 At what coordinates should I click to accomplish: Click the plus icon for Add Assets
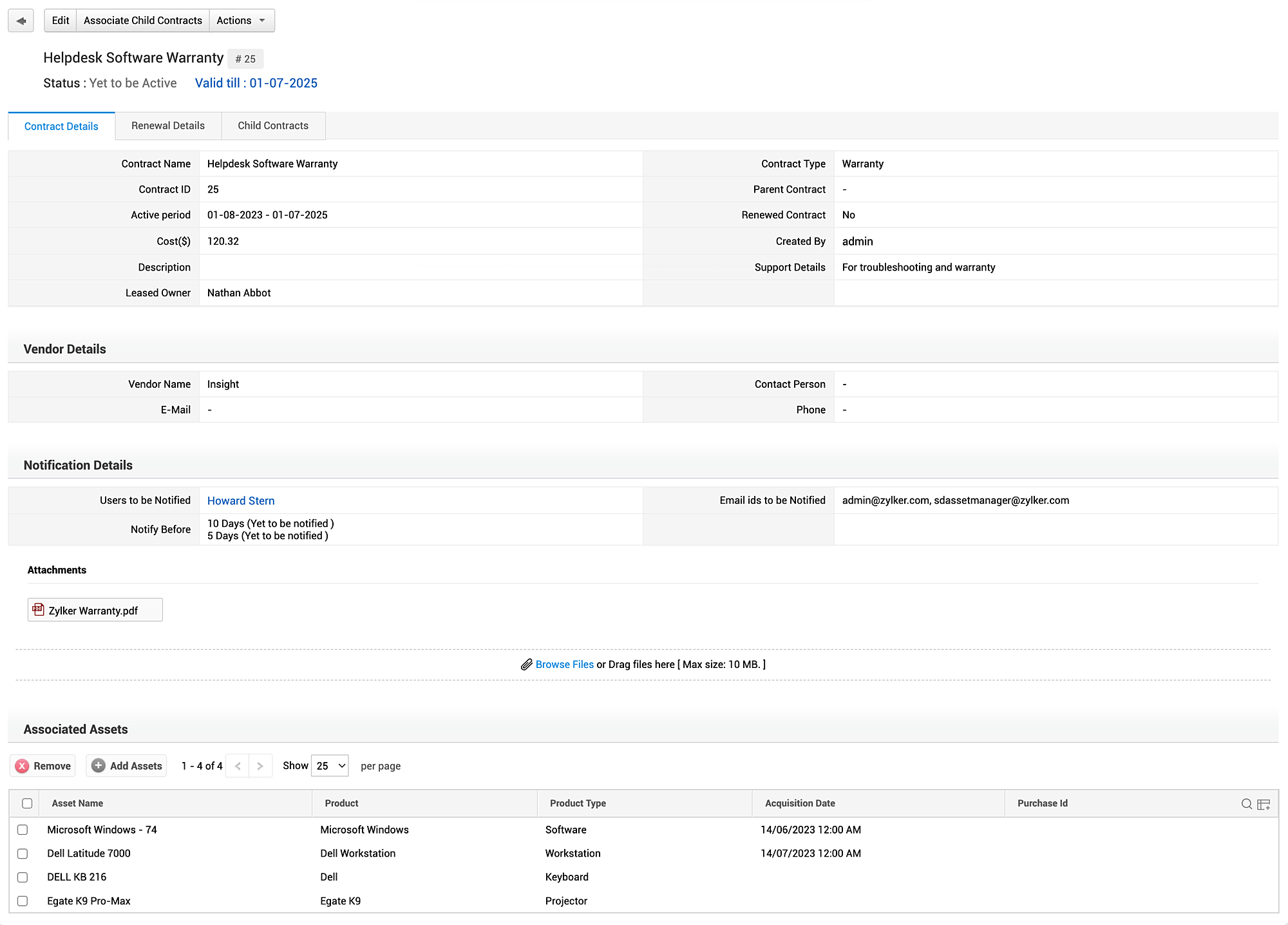point(98,766)
